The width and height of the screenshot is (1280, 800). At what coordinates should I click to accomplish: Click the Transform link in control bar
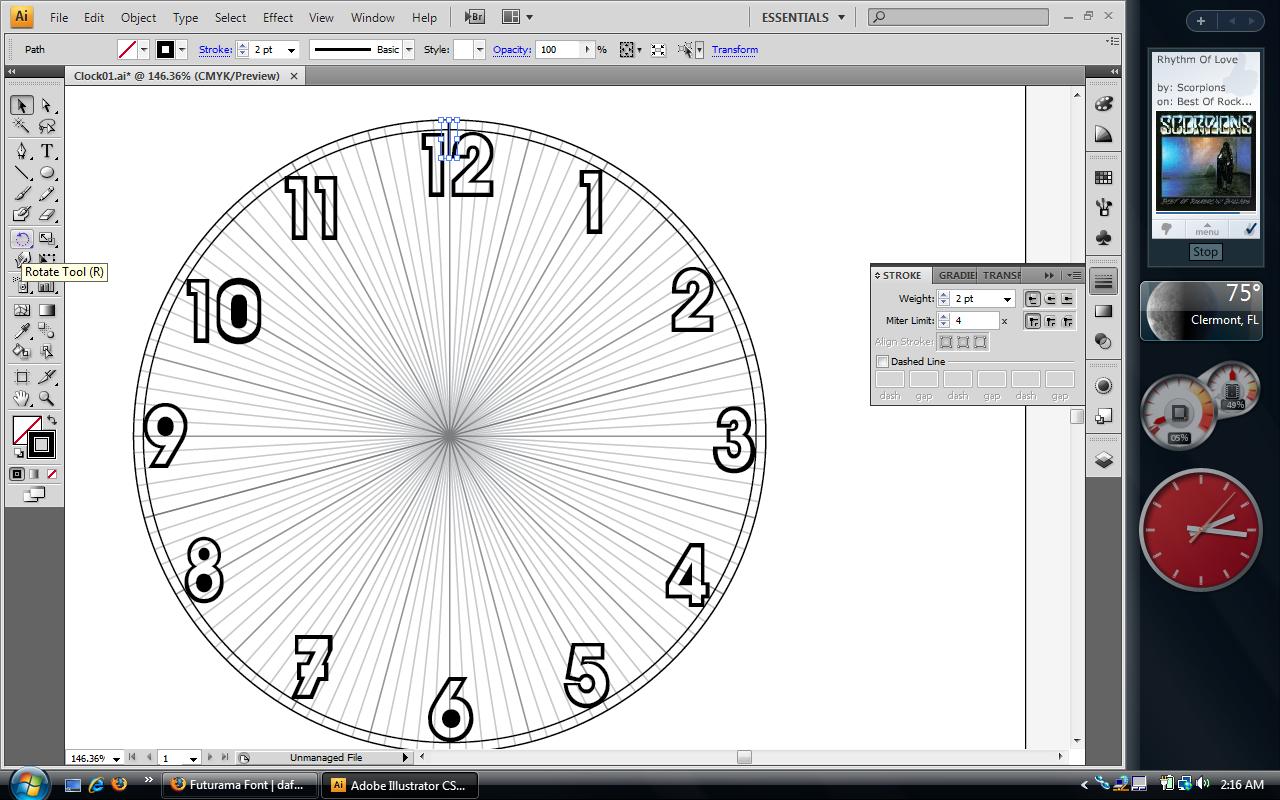point(734,49)
